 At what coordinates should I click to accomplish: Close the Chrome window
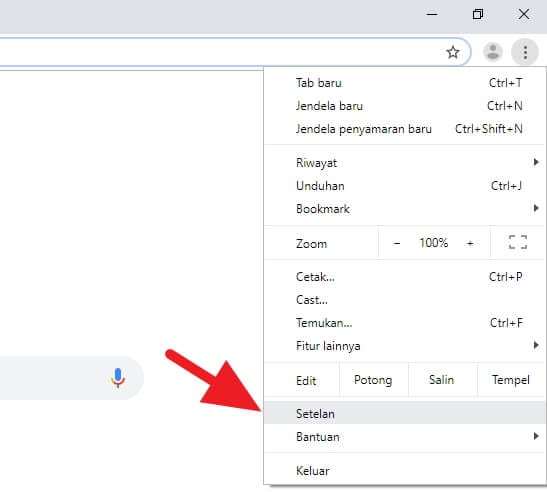pos(524,15)
